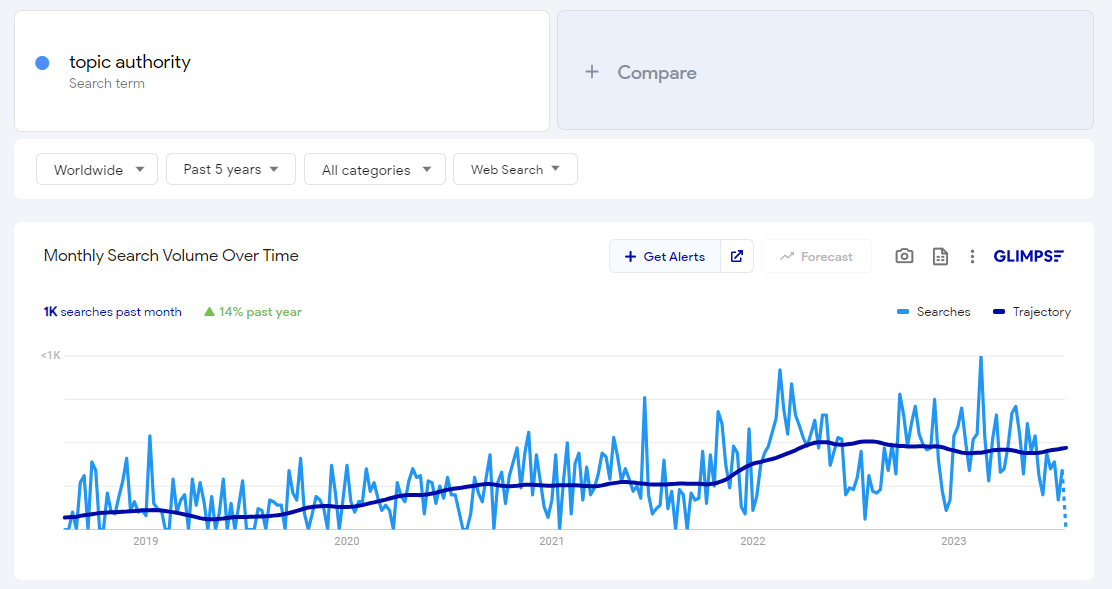Switch to Web Search type selector
The height and width of the screenshot is (589, 1112).
click(x=515, y=169)
